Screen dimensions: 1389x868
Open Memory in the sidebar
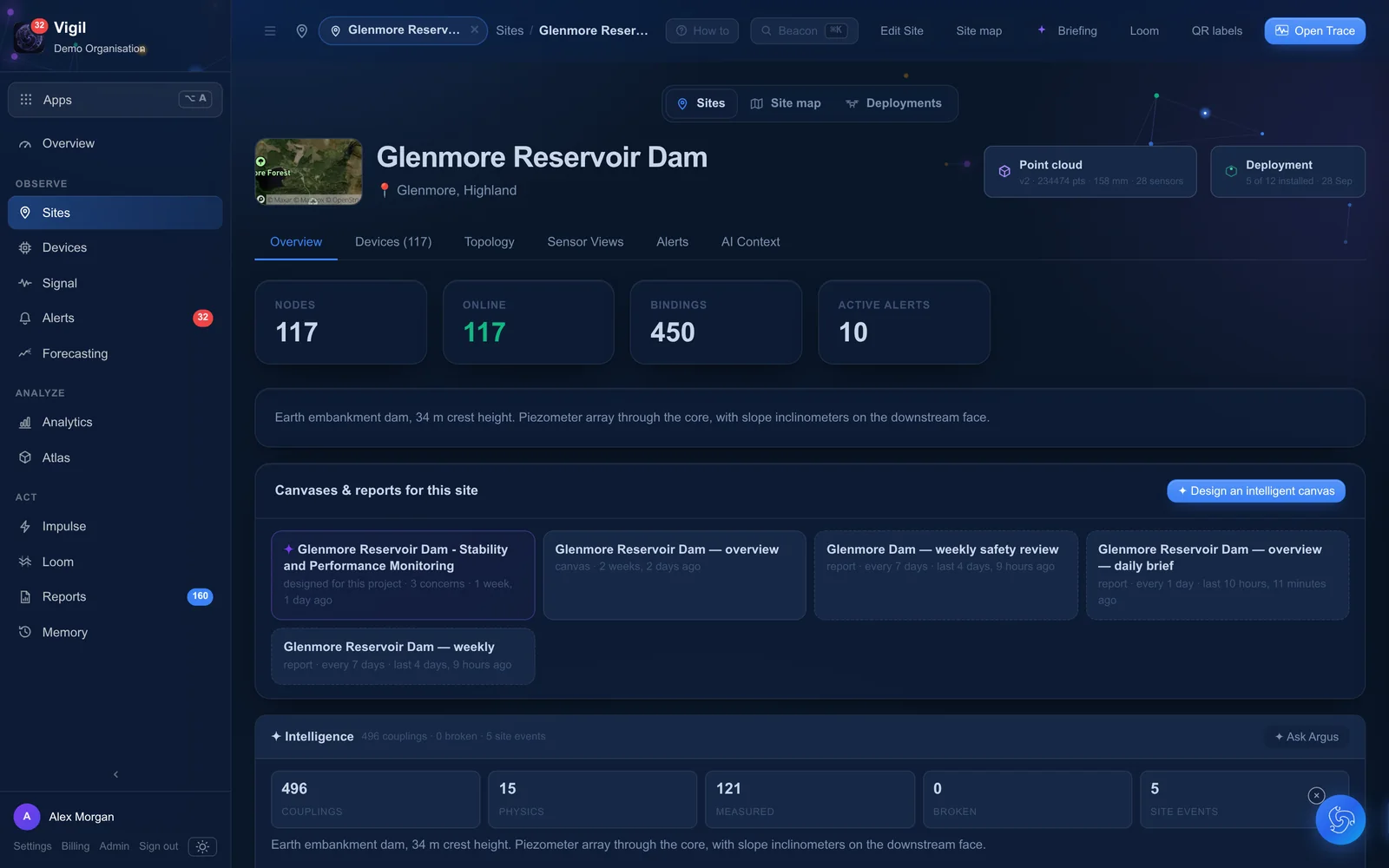click(x=115, y=632)
